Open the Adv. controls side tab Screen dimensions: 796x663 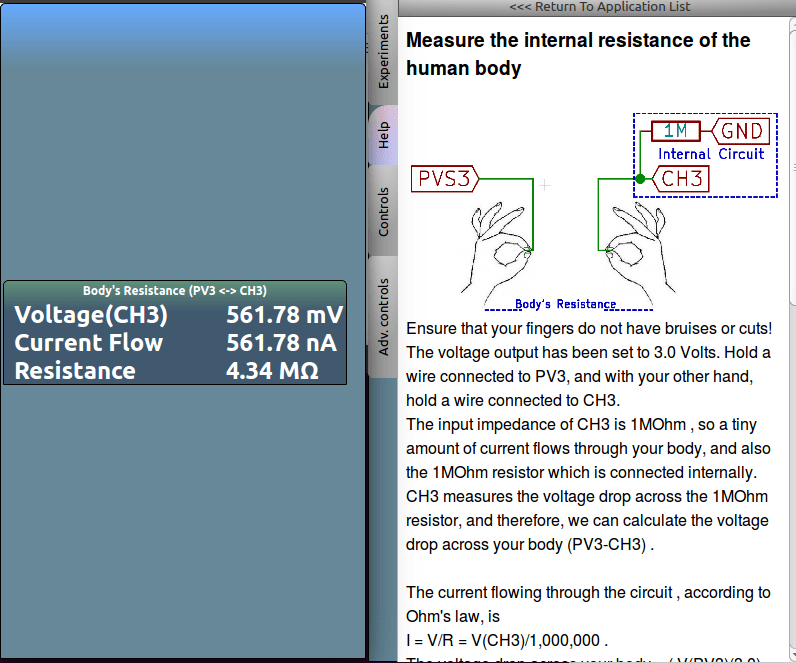click(383, 317)
